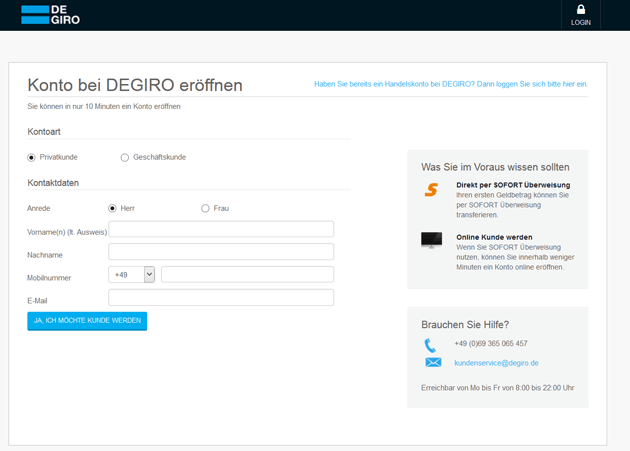Image resolution: width=630 pixels, height=451 pixels.
Task: Choose Herr as salutation
Action: click(112, 208)
